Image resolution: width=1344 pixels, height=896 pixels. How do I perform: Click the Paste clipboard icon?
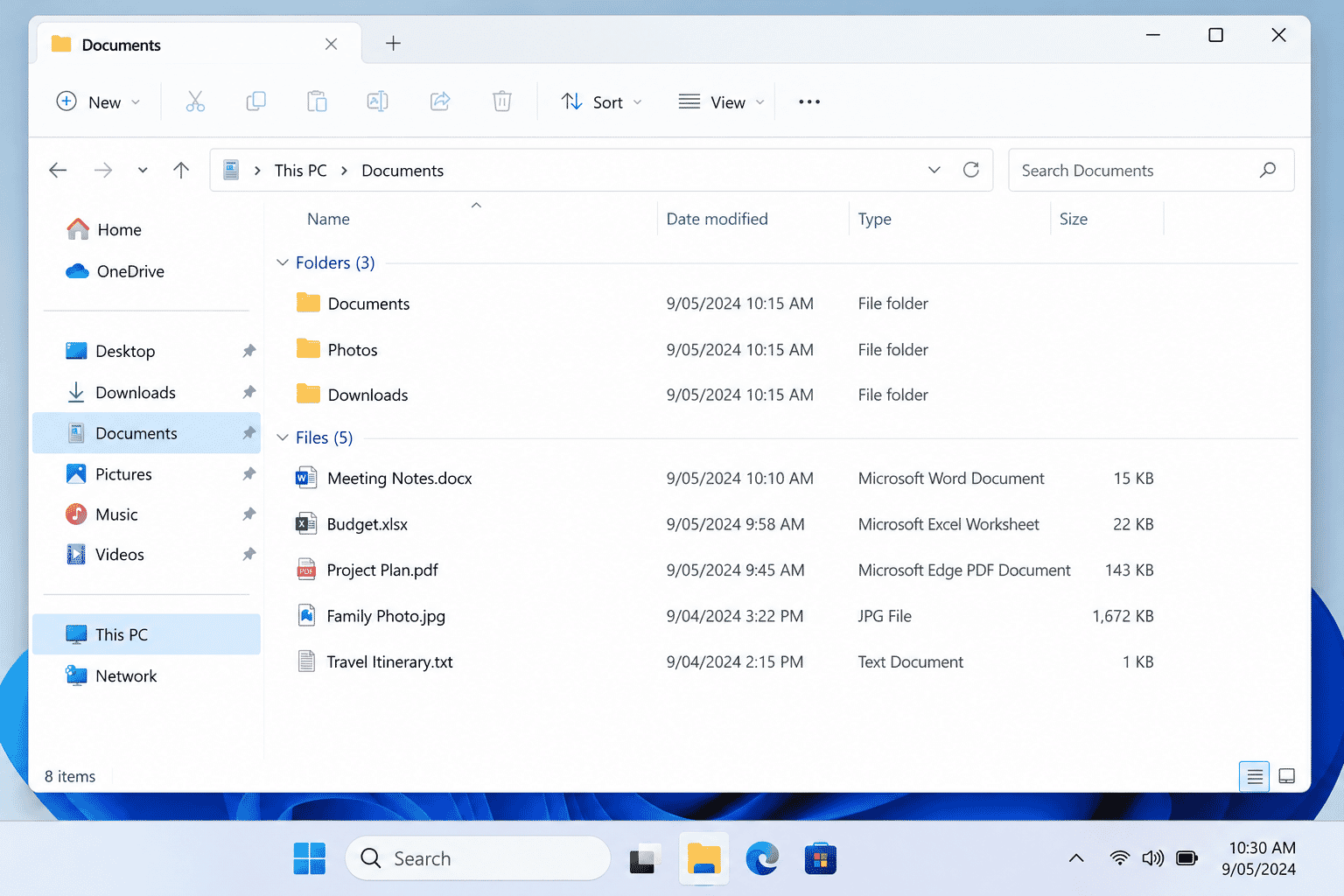(317, 101)
